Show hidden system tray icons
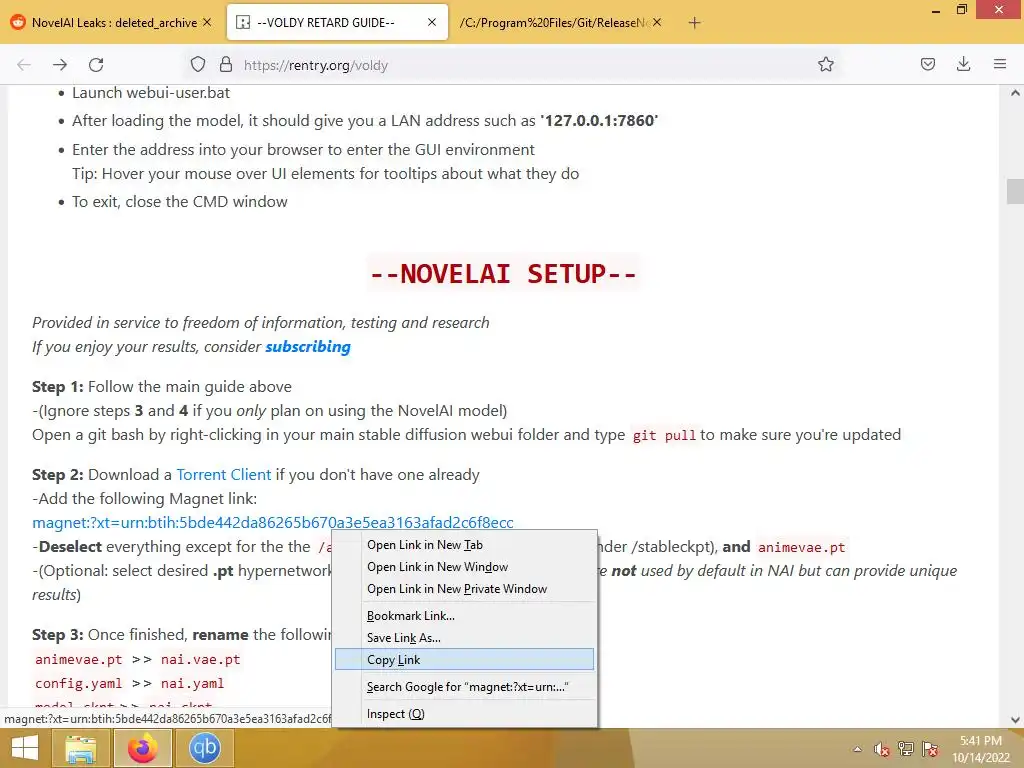This screenshot has width=1024, height=768. [x=857, y=749]
